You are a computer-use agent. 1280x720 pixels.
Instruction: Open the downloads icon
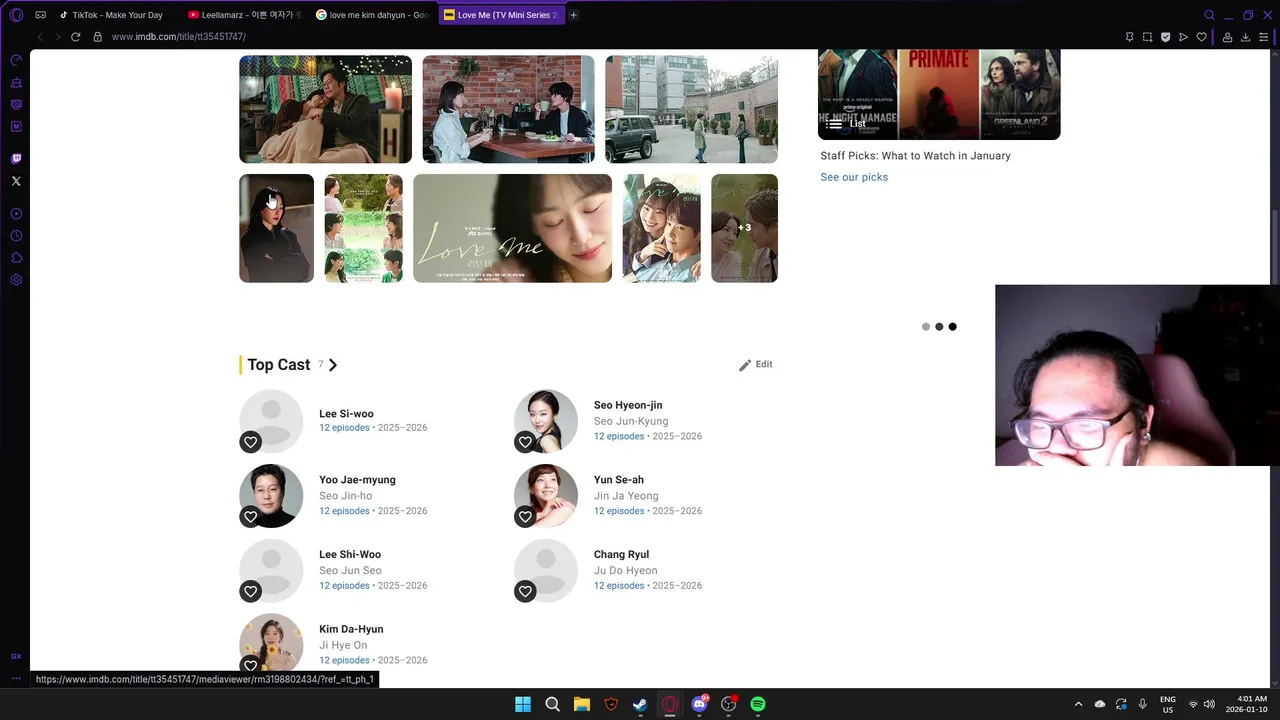[1245, 37]
